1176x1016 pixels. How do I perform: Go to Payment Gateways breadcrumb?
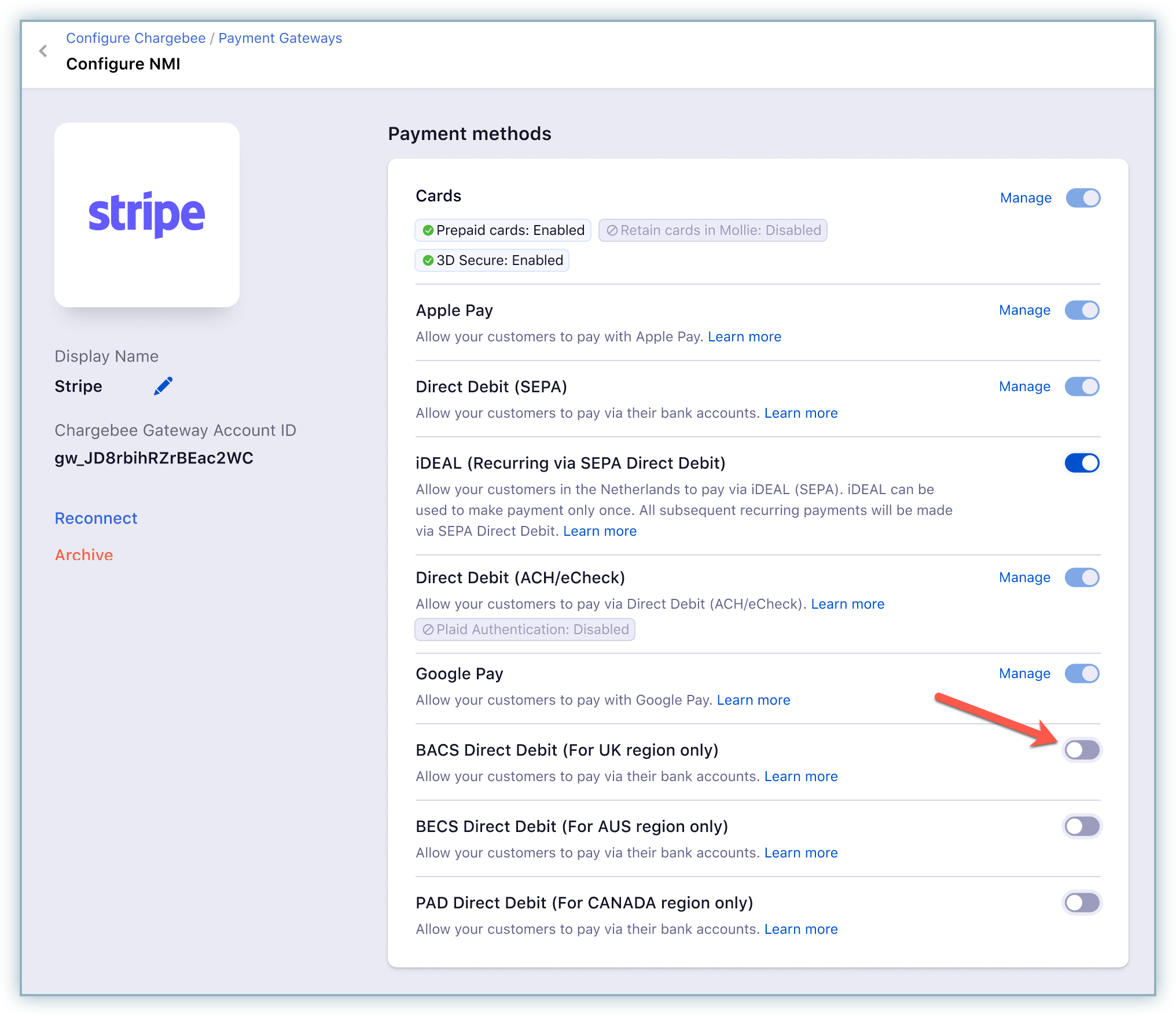280,38
